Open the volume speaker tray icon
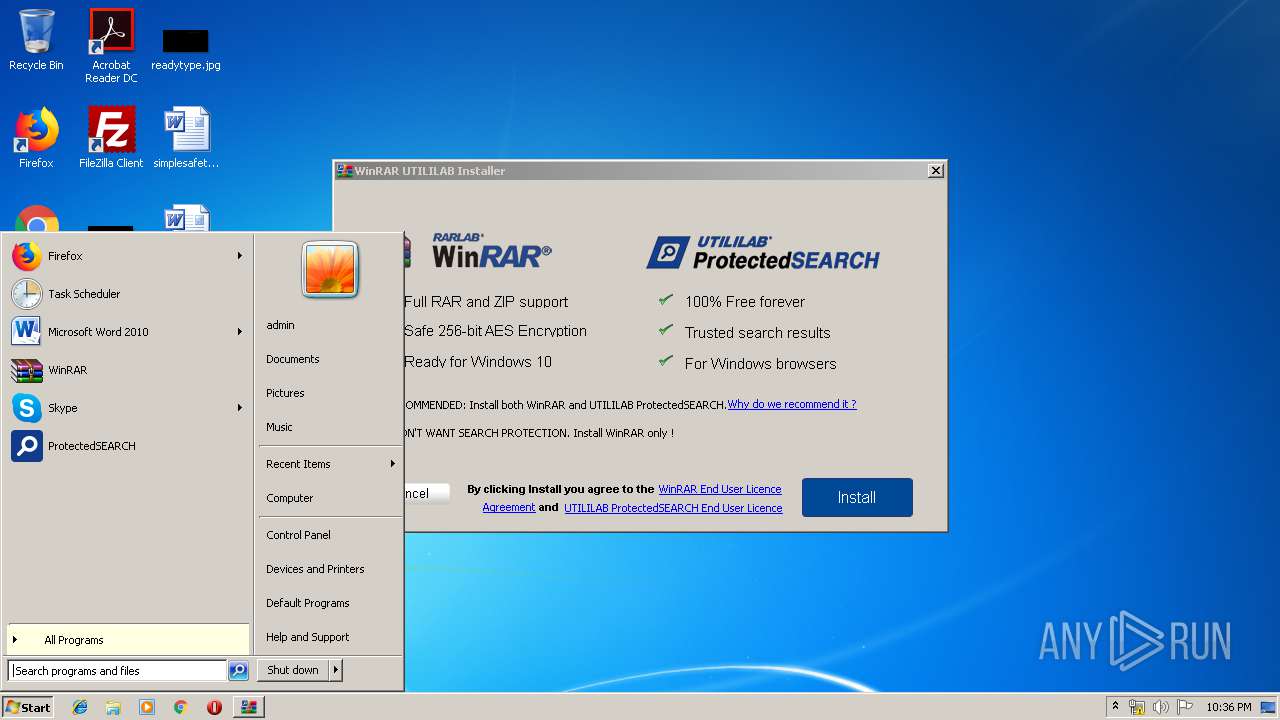This screenshot has height=720, width=1280. [1161, 707]
